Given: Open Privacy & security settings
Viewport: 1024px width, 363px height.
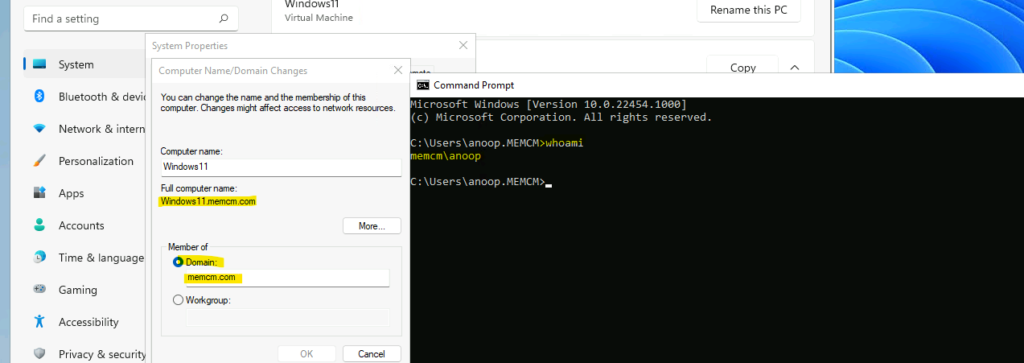Looking at the screenshot, I should [85, 354].
